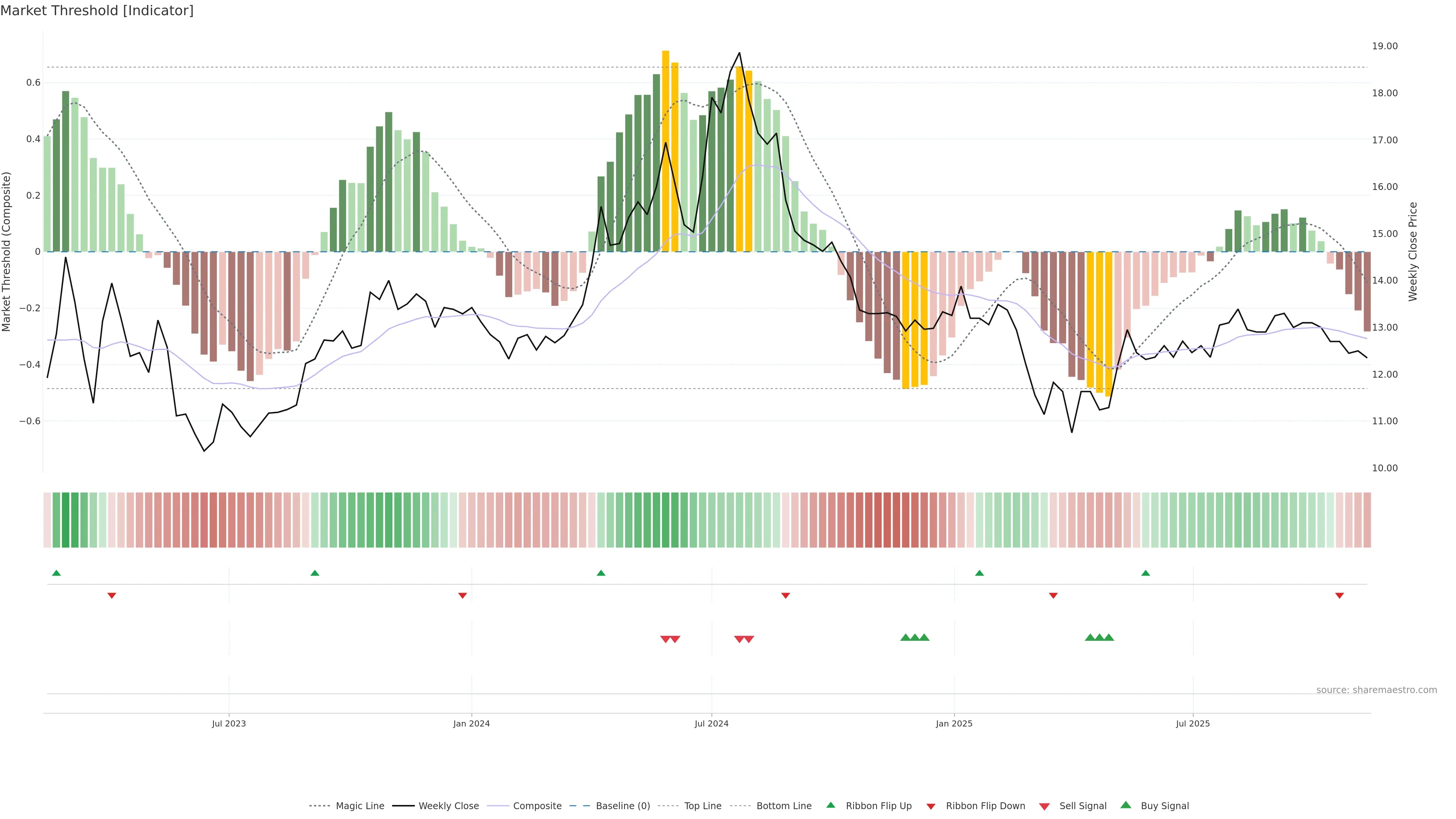Click the Top Line legend label
The image size is (1456, 819).
[703, 806]
